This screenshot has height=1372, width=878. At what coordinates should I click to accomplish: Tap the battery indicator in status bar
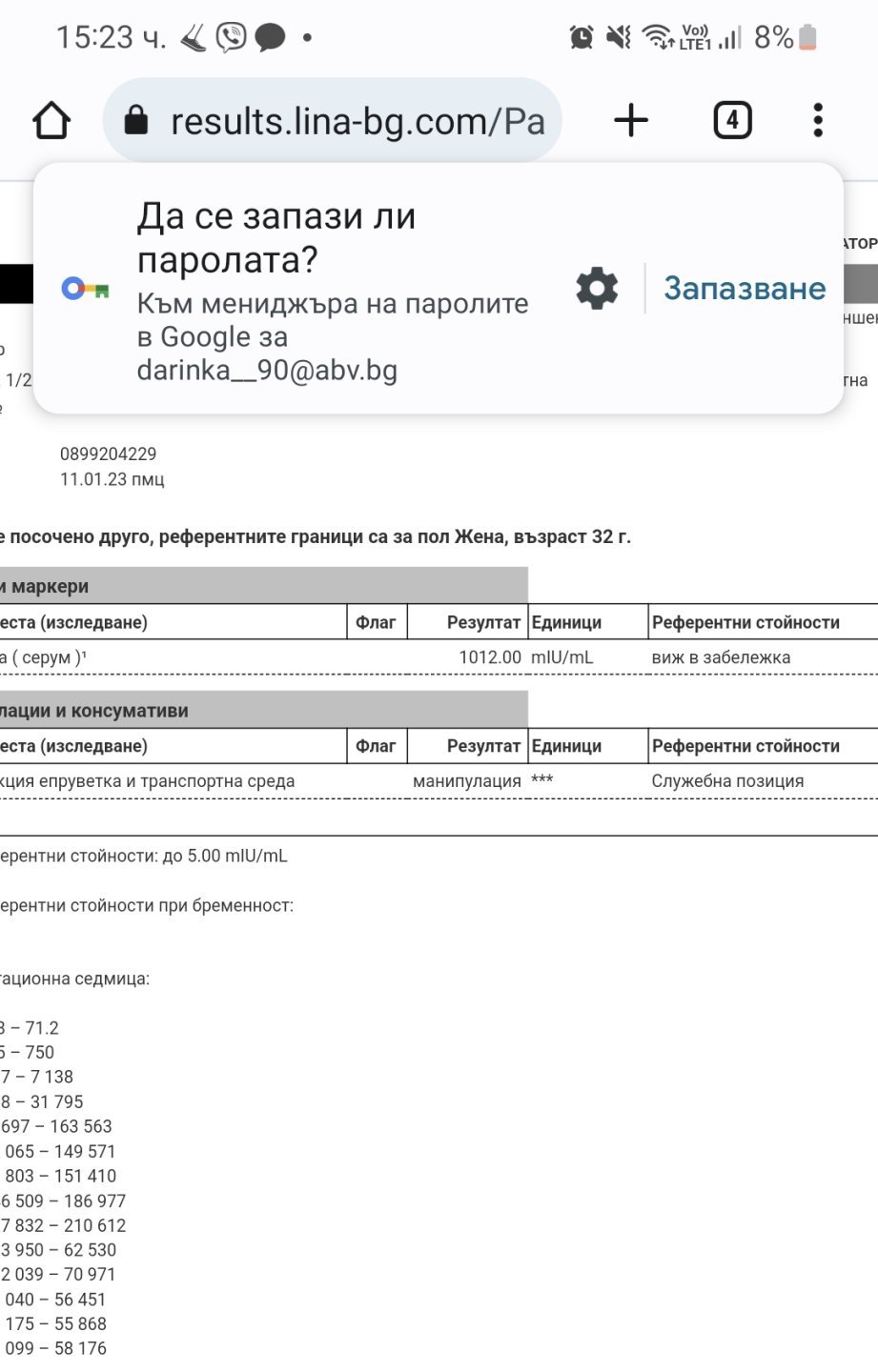pyautogui.click(x=807, y=37)
